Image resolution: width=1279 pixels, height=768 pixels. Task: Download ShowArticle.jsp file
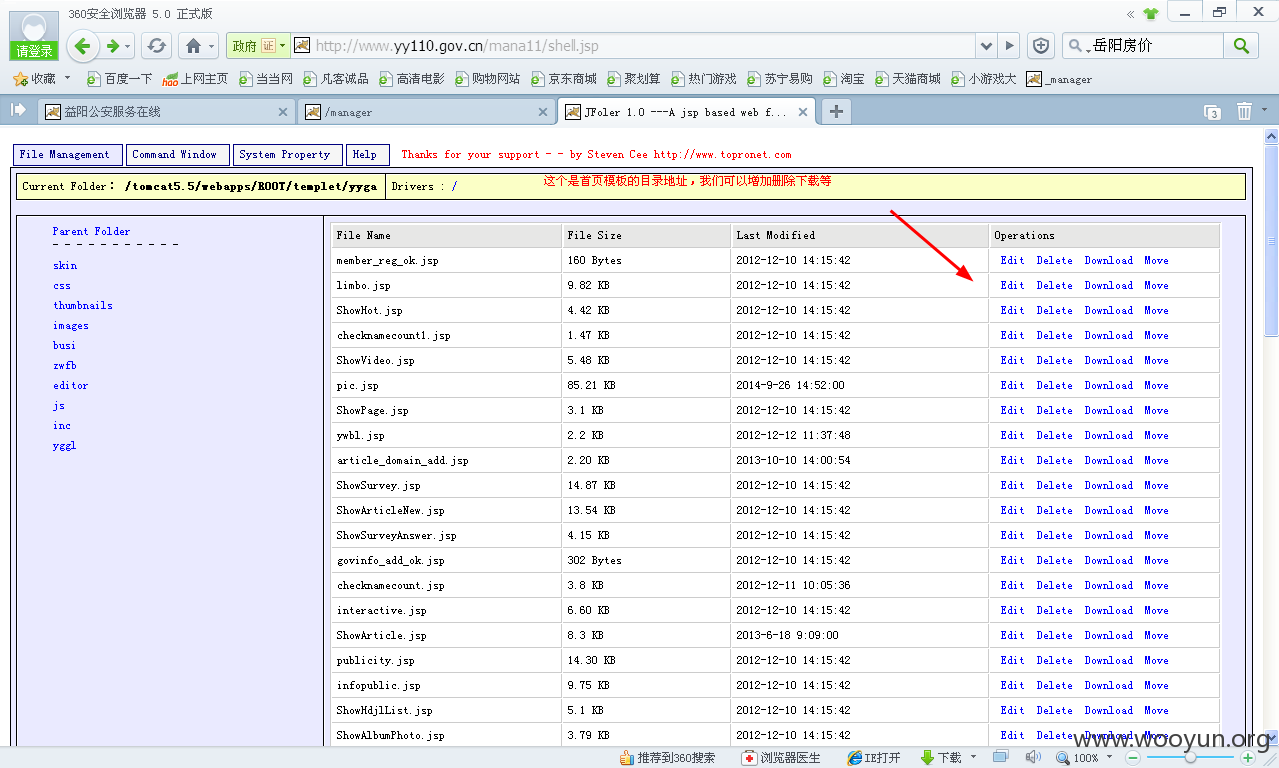[x=1109, y=635]
